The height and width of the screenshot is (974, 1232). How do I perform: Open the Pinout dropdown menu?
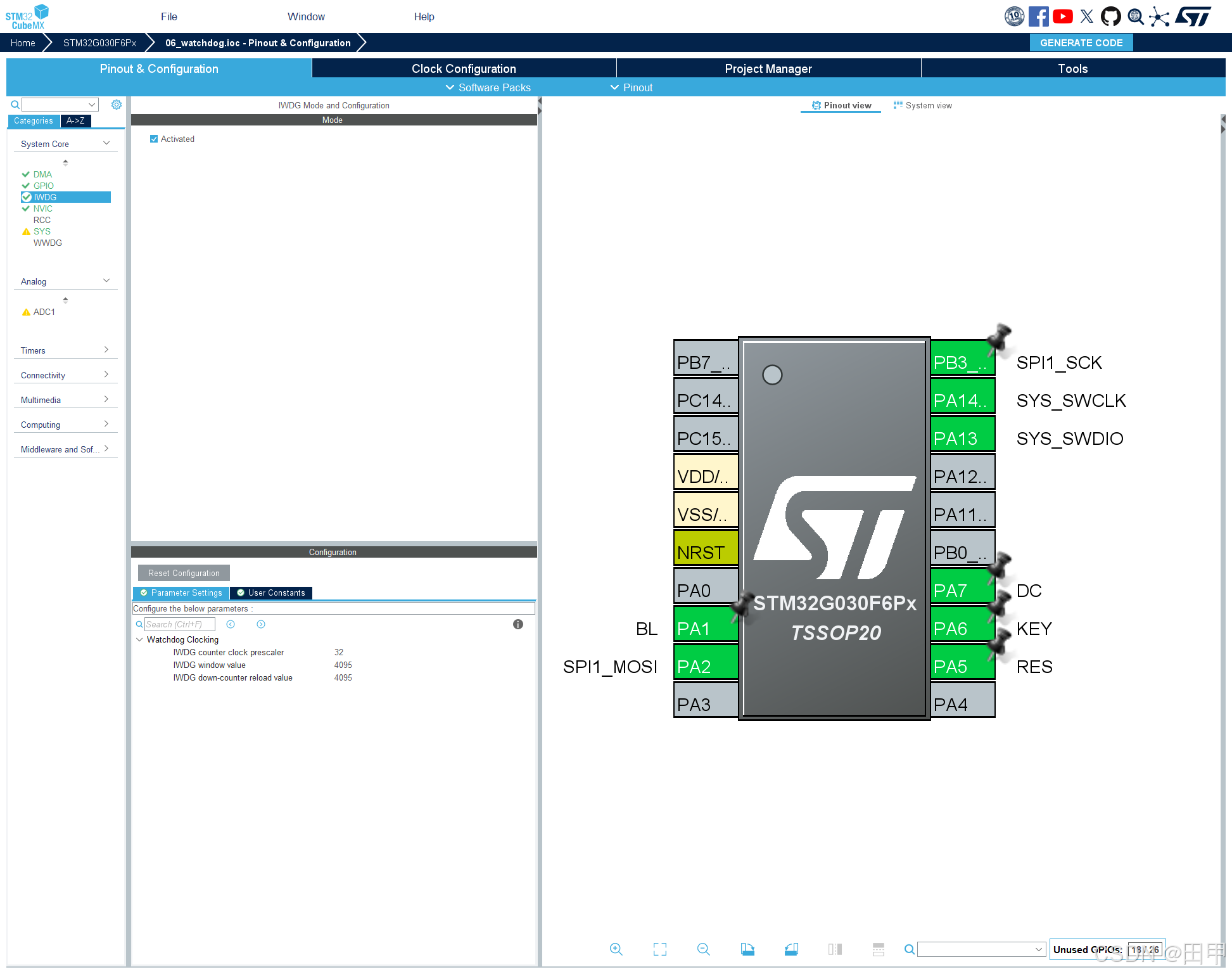click(632, 87)
